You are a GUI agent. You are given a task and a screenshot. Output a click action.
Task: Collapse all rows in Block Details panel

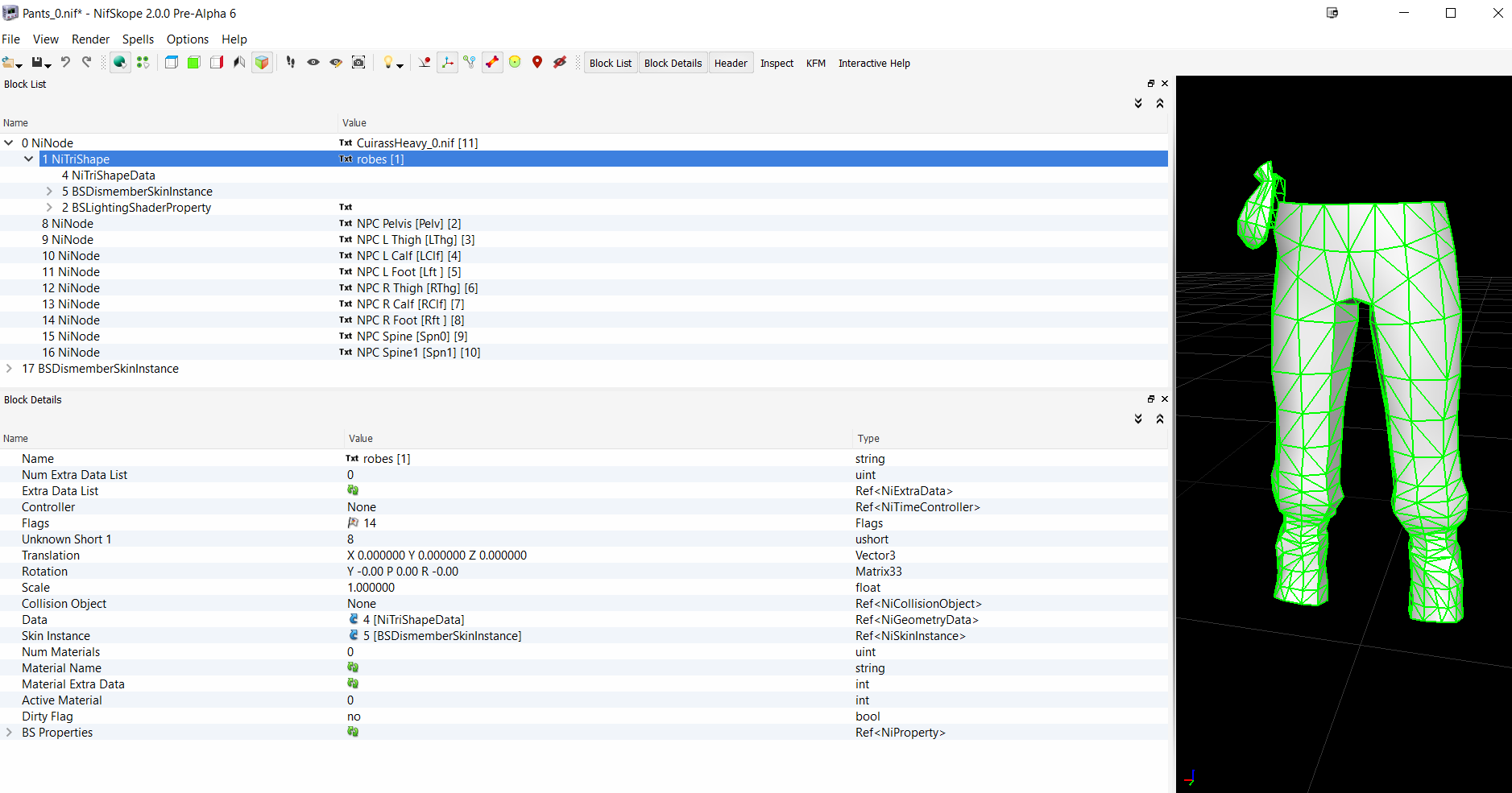pyautogui.click(x=1160, y=419)
